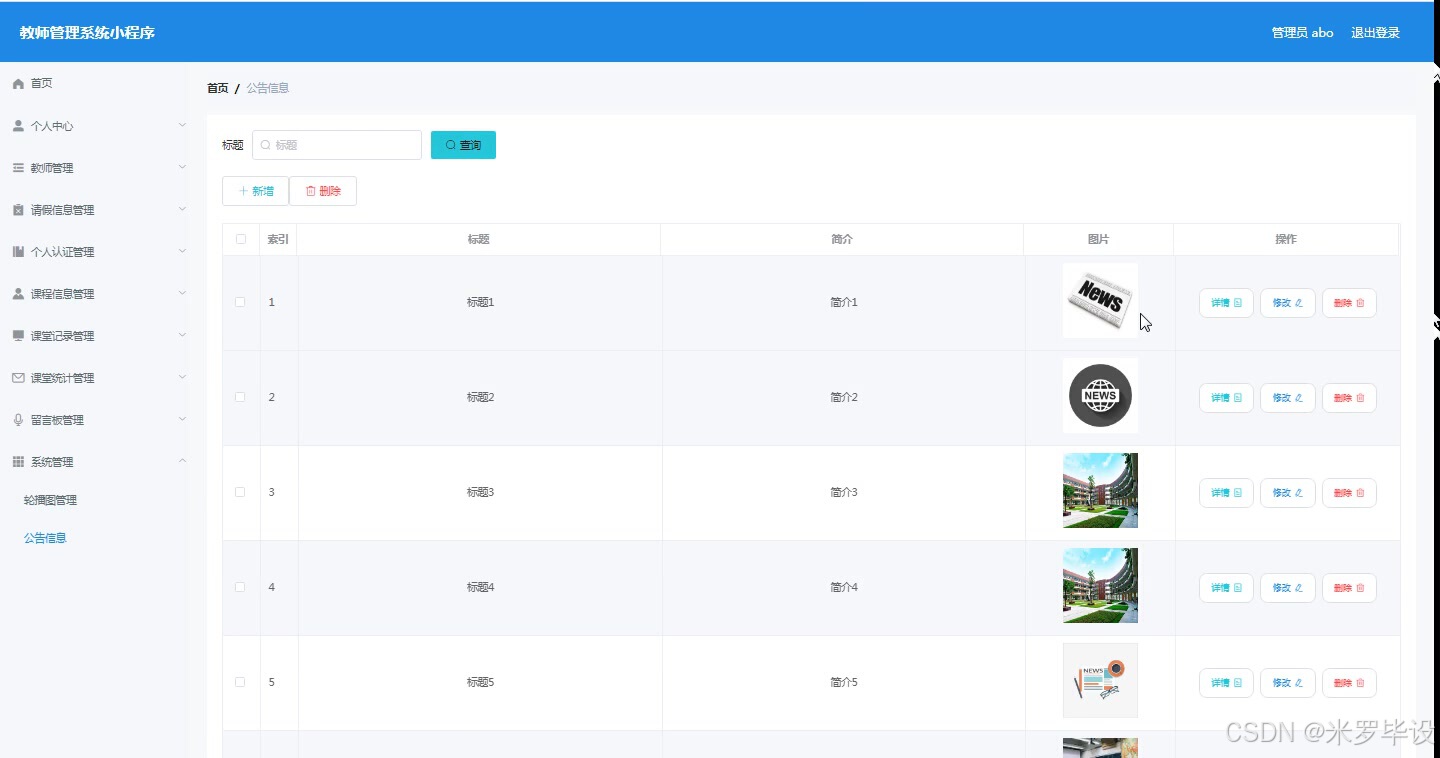Select the 公告信息 submenu item
Viewport: 1440px width, 758px height.
[x=45, y=538]
